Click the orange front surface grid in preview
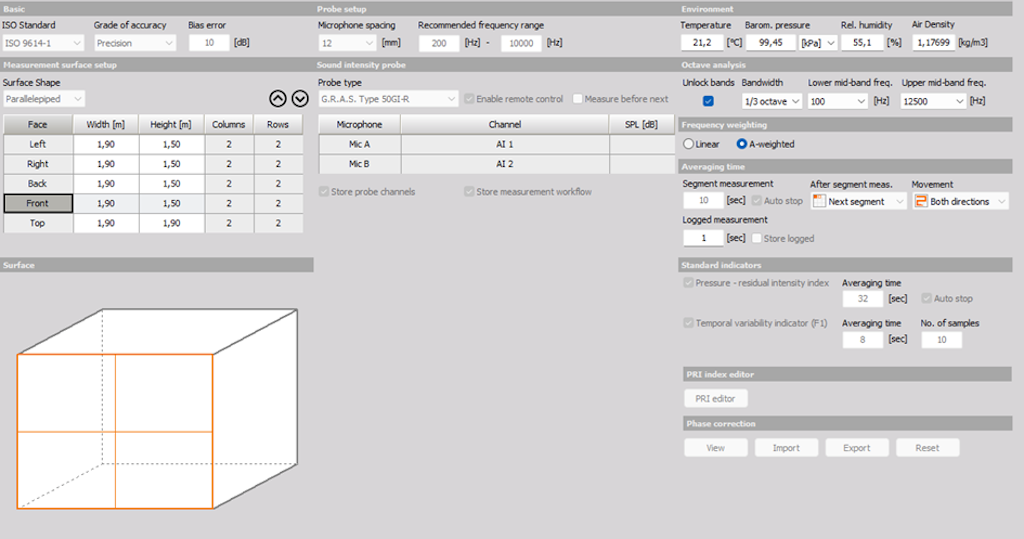Viewport: 1024px width, 539px height. pyautogui.click(x=115, y=431)
